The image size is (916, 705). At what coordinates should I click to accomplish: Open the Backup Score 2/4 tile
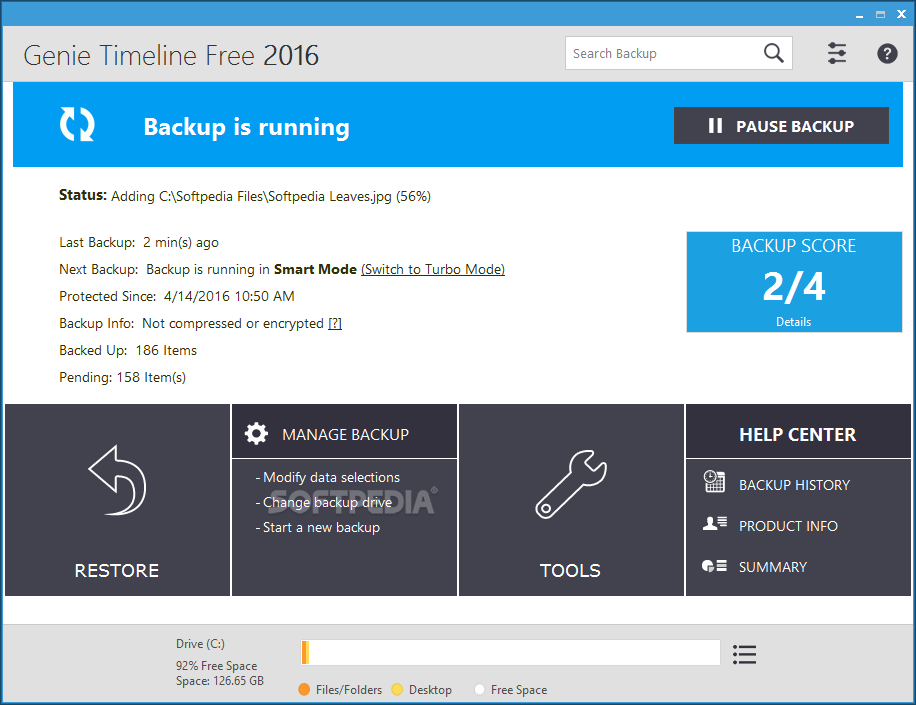pos(794,282)
